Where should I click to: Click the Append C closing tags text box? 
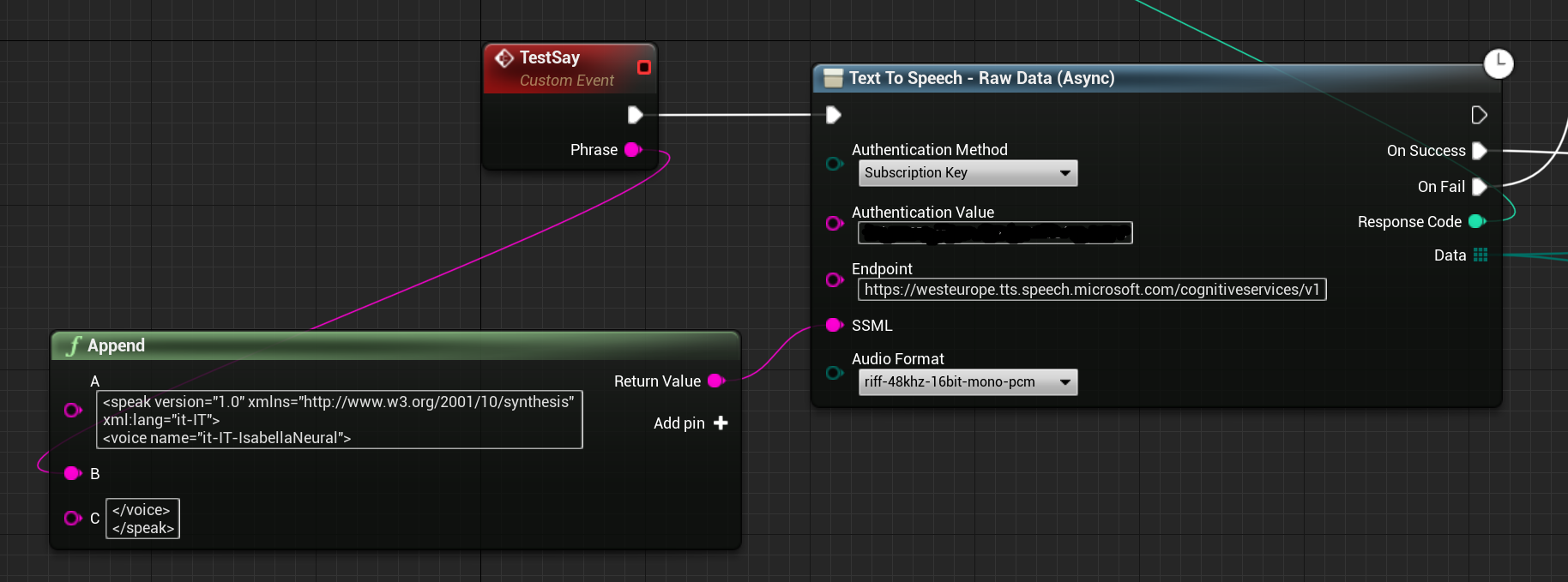tap(143, 519)
